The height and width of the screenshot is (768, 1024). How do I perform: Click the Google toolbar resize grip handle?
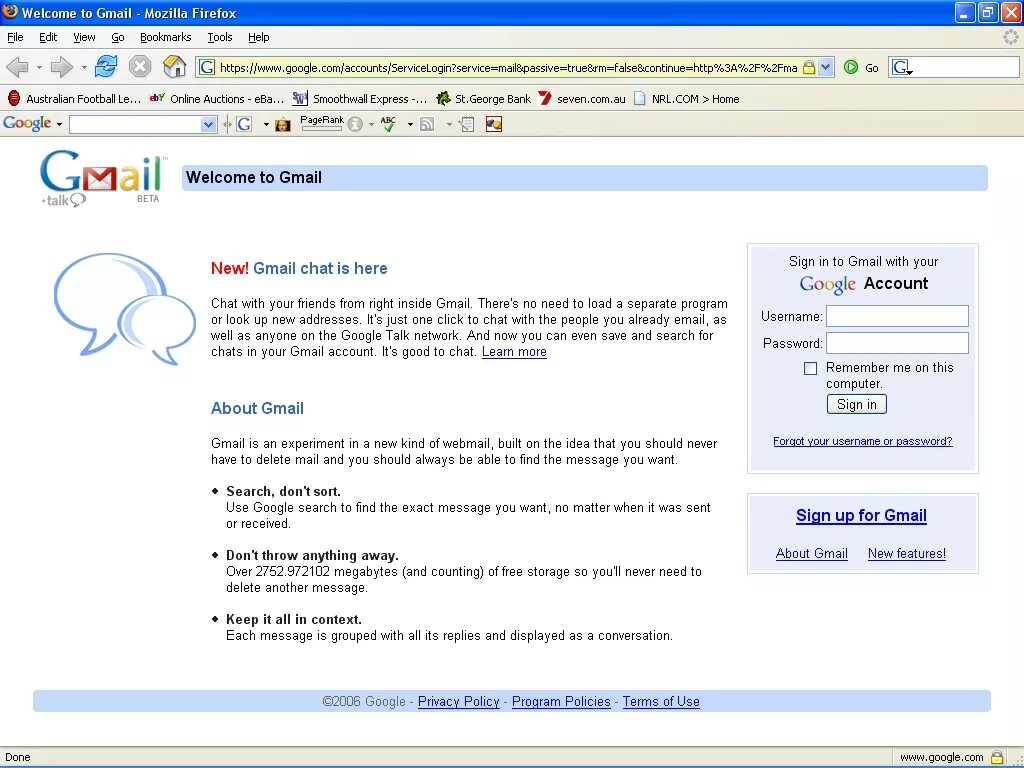[x=227, y=124]
